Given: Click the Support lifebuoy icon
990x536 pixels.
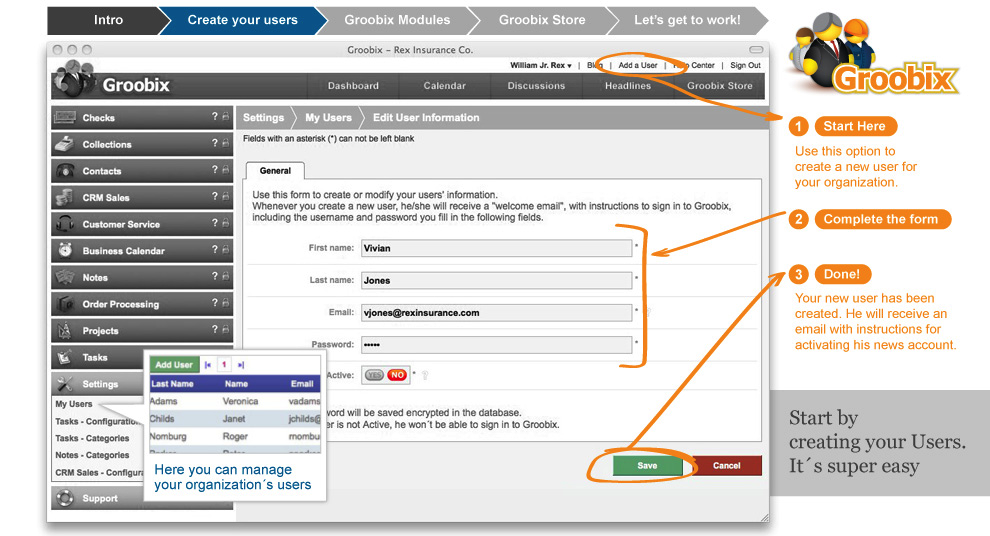Looking at the screenshot, I should coord(64,498).
